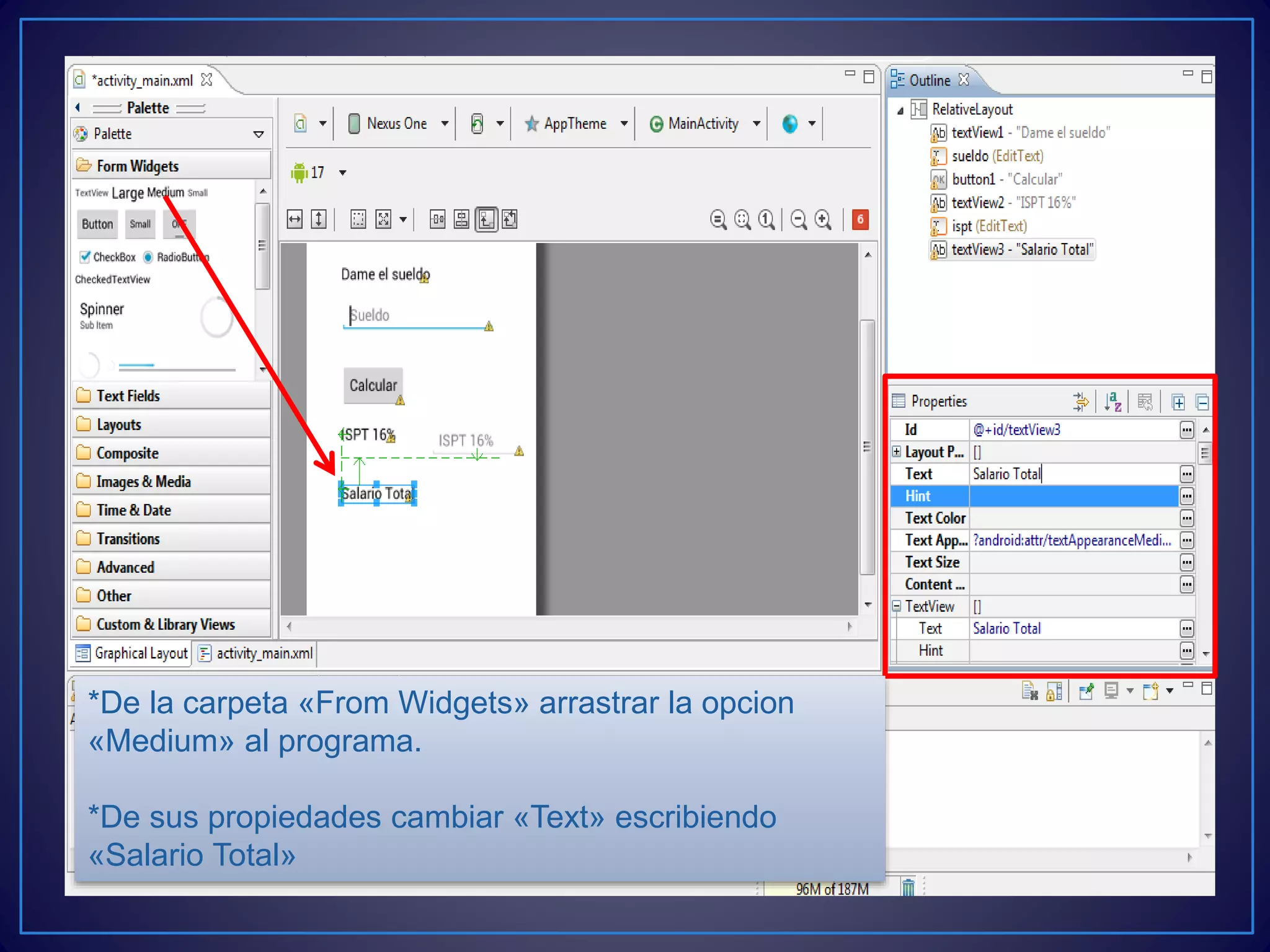
Task: Click the garbage collector trash icon
Action: click(x=908, y=887)
